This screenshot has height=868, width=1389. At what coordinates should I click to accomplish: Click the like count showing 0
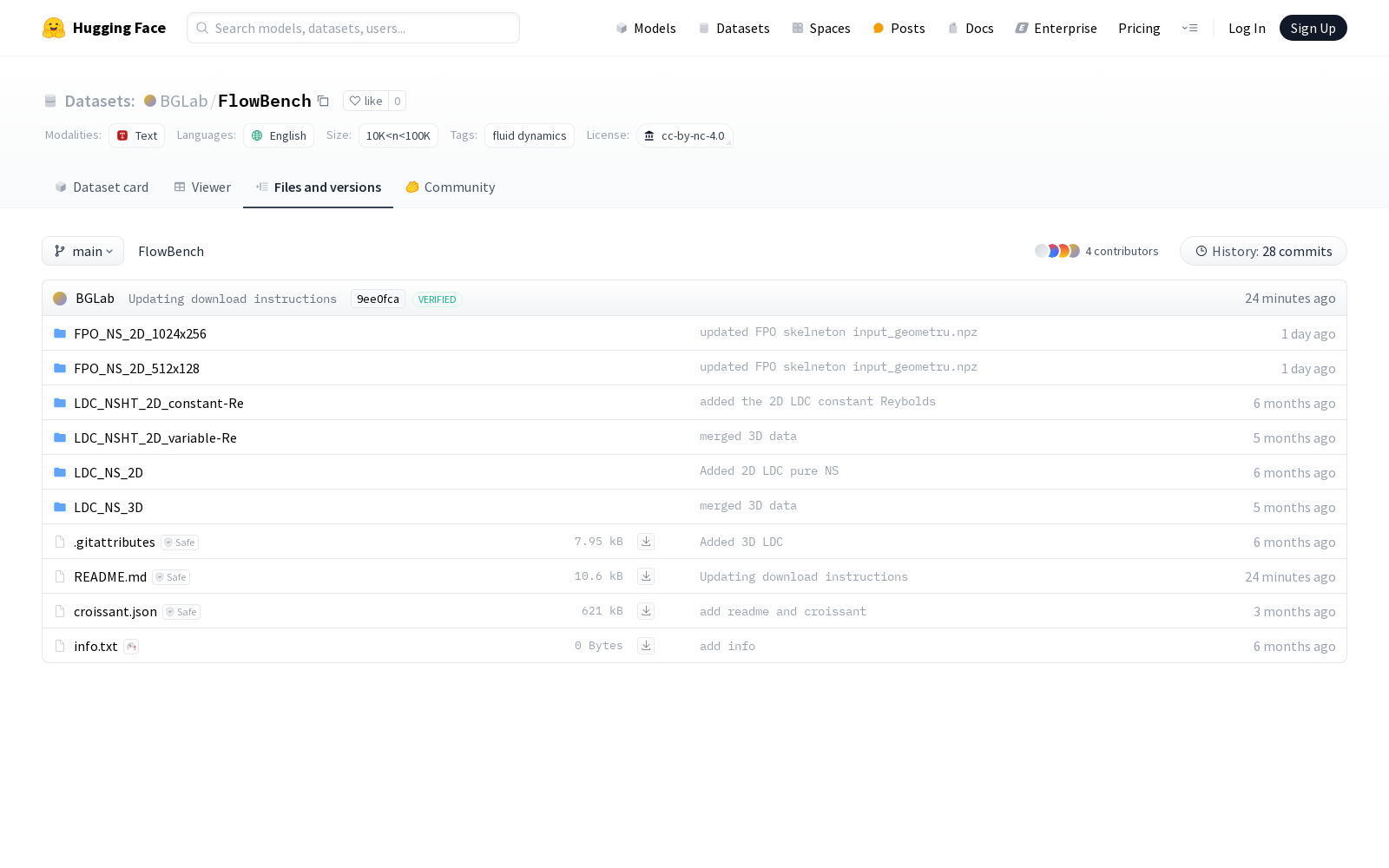pos(398,101)
